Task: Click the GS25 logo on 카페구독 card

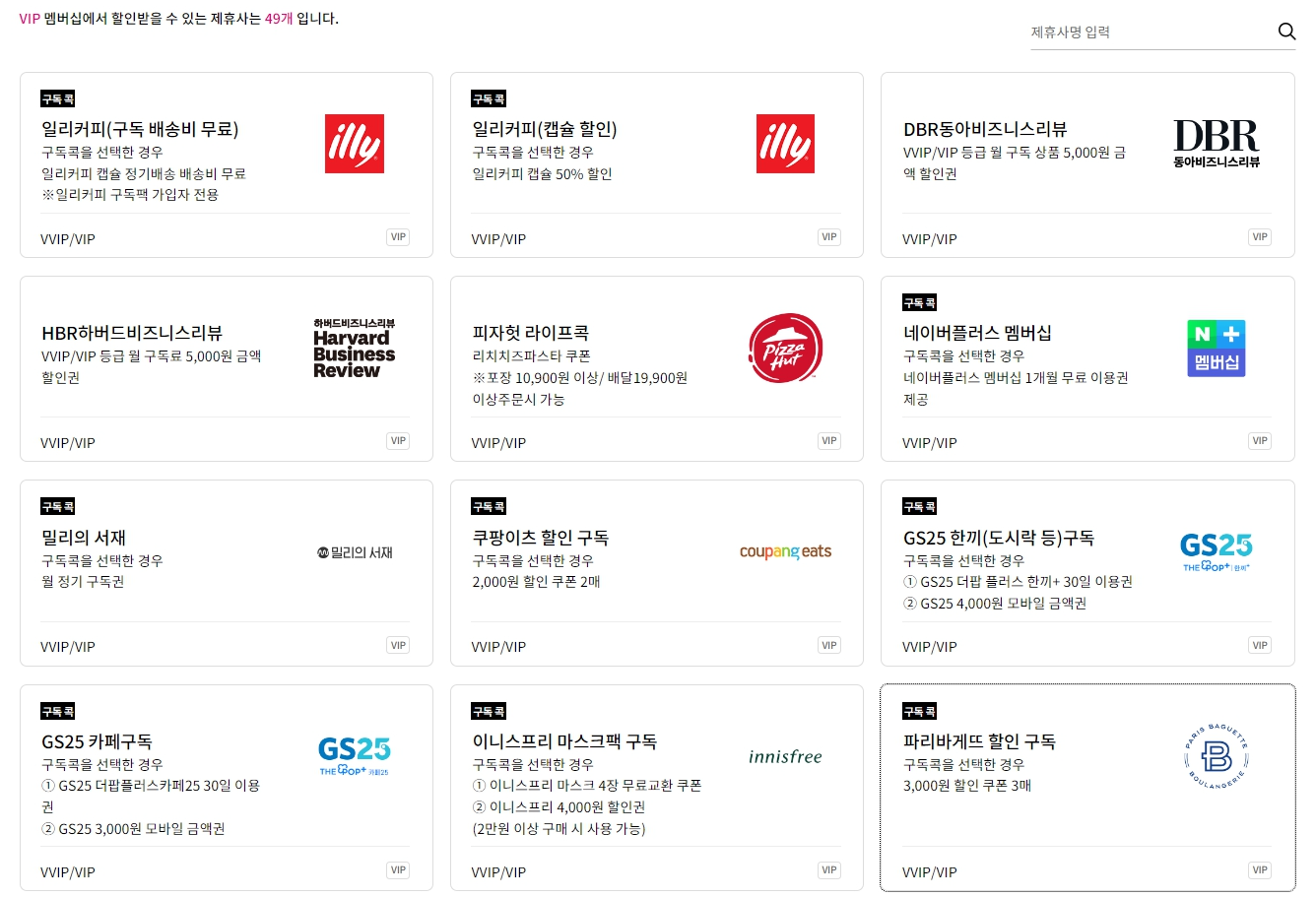Action: coord(355,756)
